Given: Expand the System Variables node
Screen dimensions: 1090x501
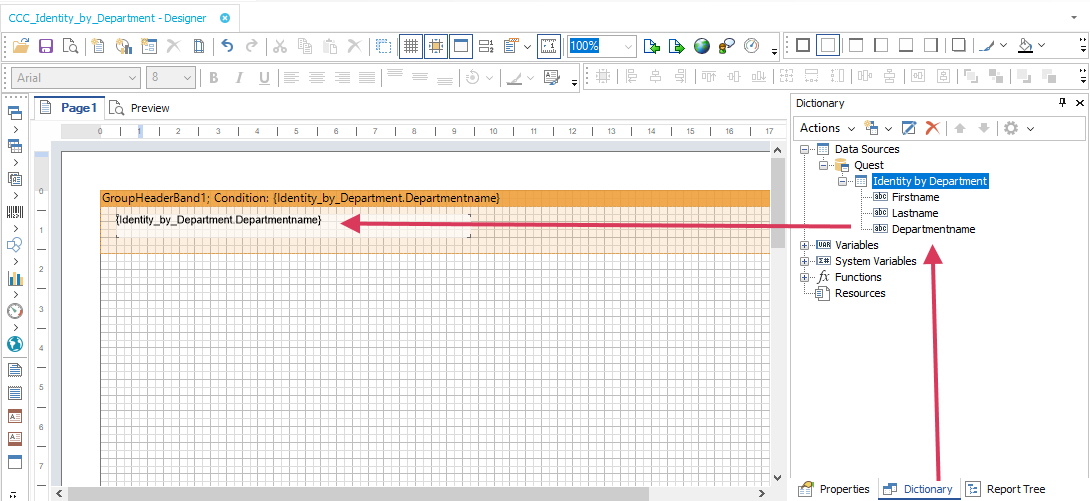Looking at the screenshot, I should click(804, 261).
